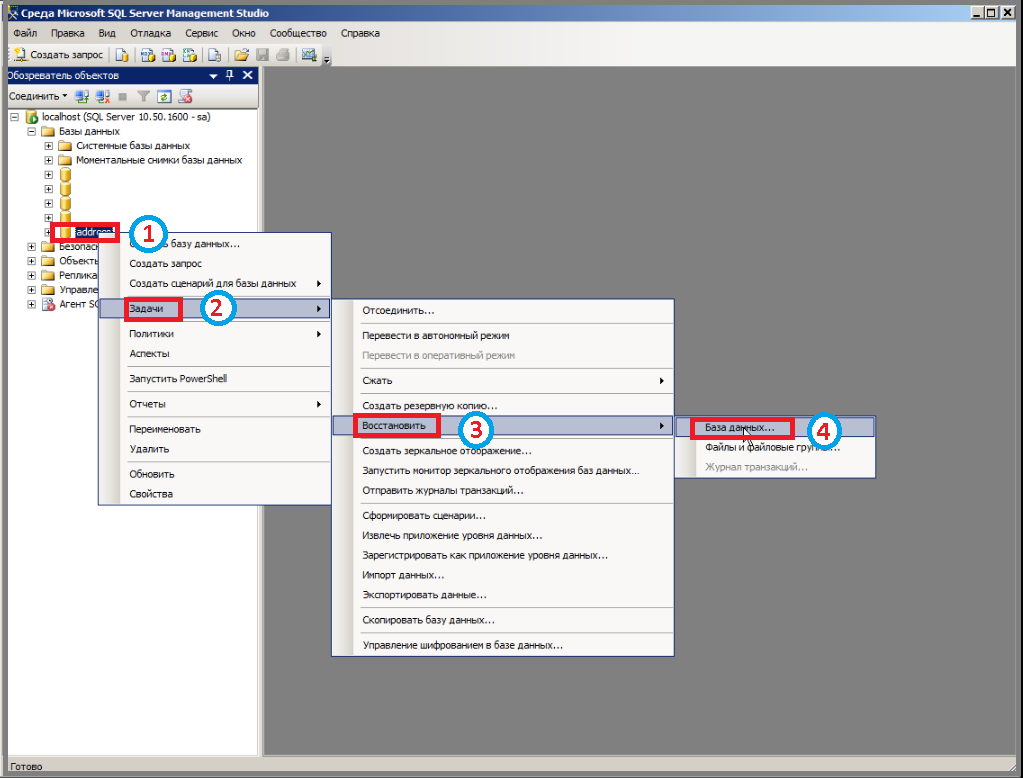Screen dimensions: 1023x778
Task: Choose Удалить in the context menu
Action: (x=215, y=449)
